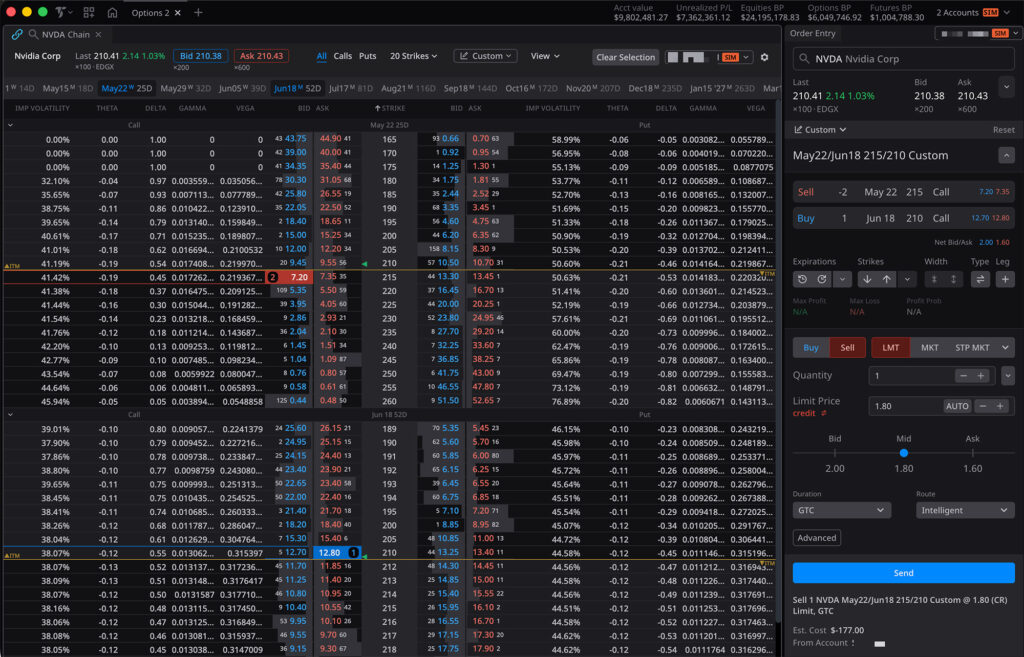
Task: Open Advanced order options
Action: [816, 537]
